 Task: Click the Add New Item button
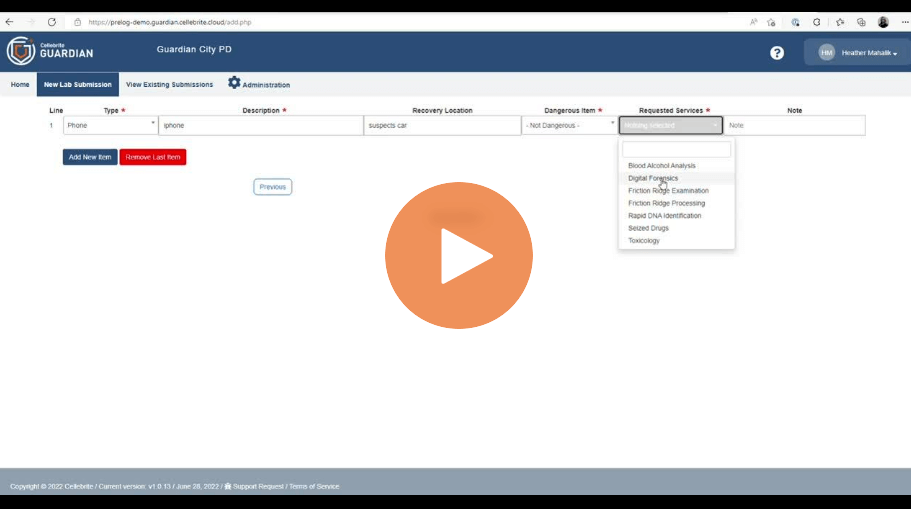click(x=90, y=157)
